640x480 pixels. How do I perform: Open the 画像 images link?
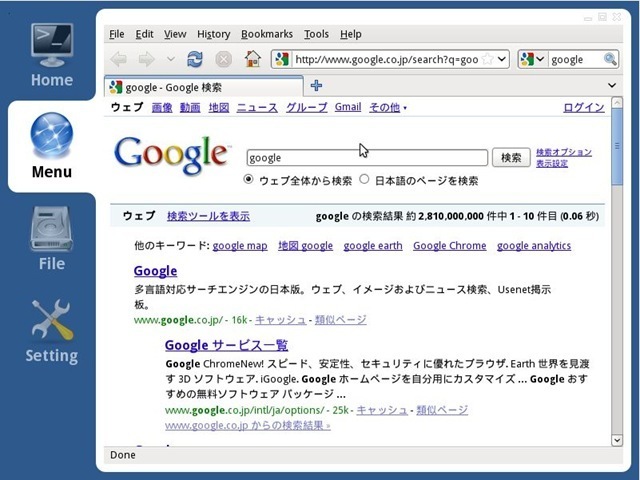coord(162,108)
